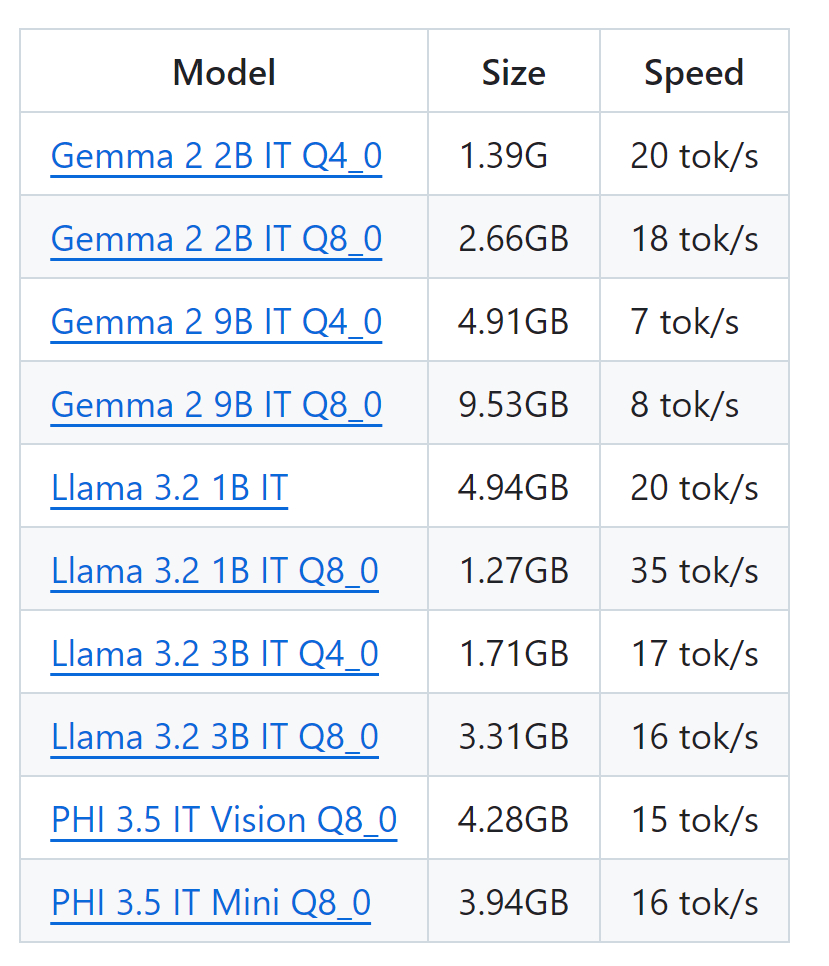829x966 pixels.
Task: Open the Llama 3.2 1B IT link
Action: (169, 488)
